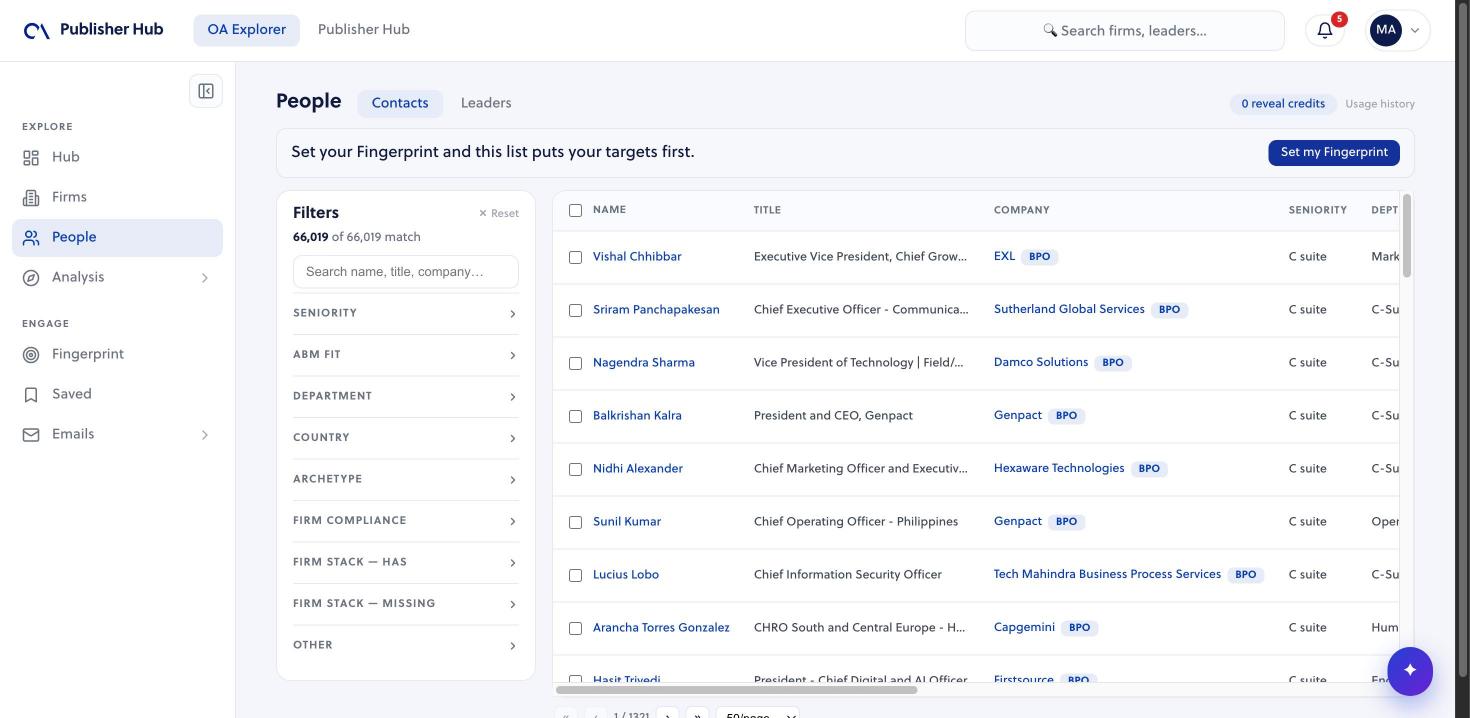The width and height of the screenshot is (1470, 718).
Task: Click the vertical table scrollbar
Action: [1407, 236]
